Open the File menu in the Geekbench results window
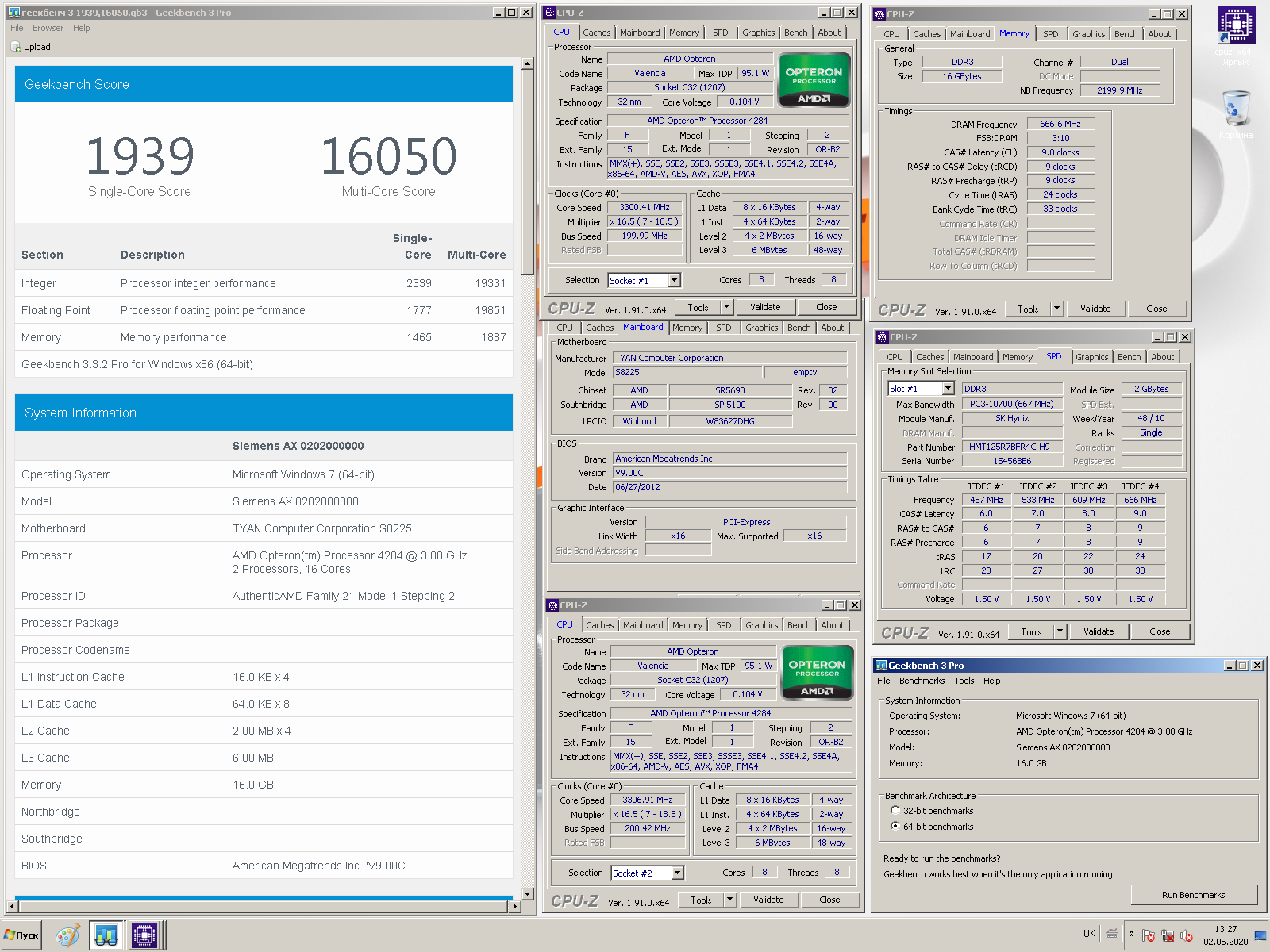This screenshot has height=952, width=1270. tap(17, 28)
